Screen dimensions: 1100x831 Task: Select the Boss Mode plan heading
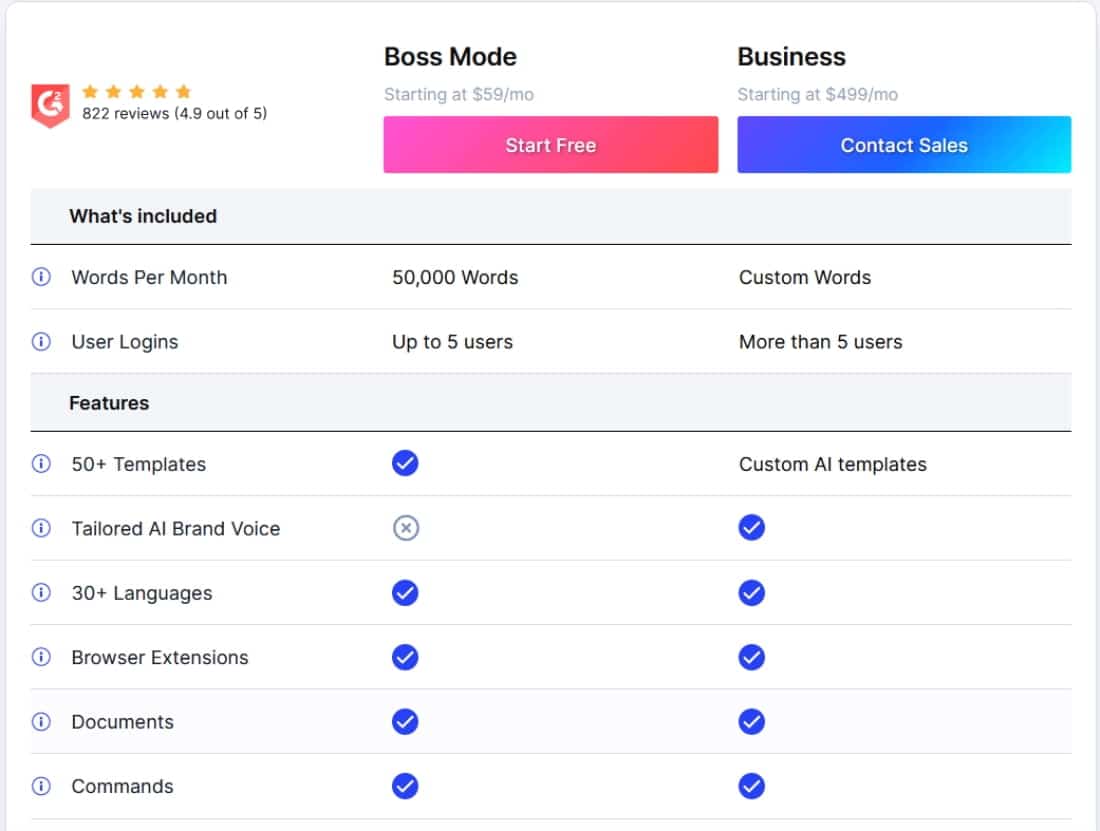point(450,57)
